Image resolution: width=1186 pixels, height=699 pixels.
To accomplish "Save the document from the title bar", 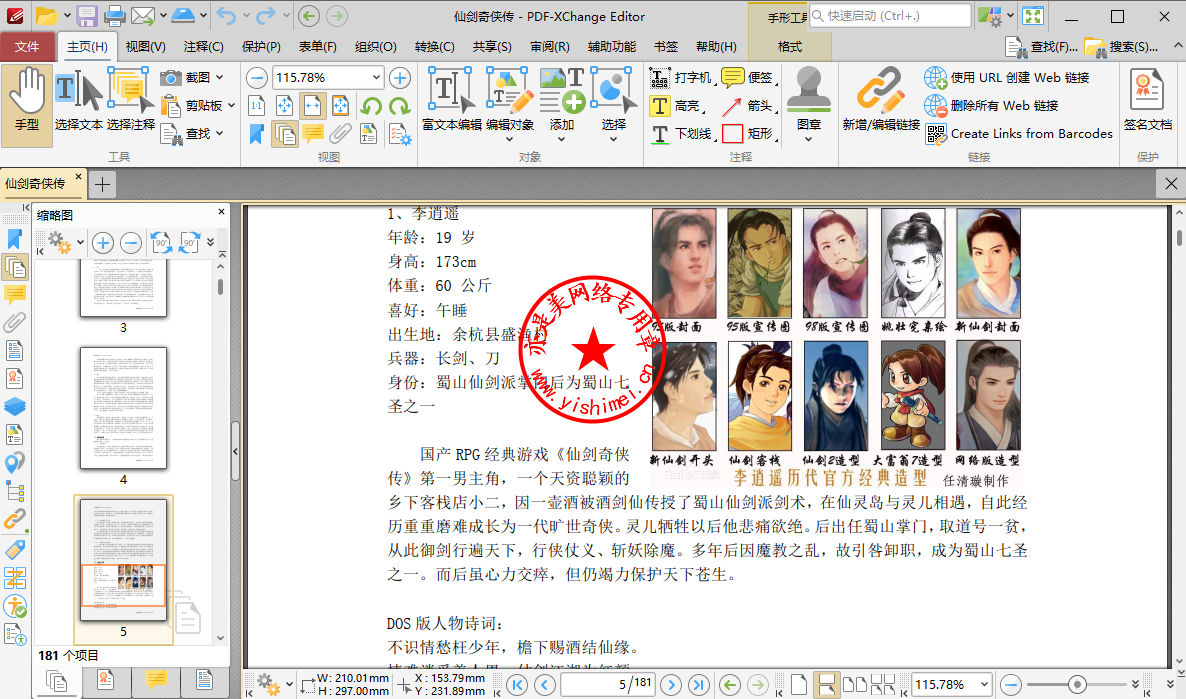I will tap(87, 15).
